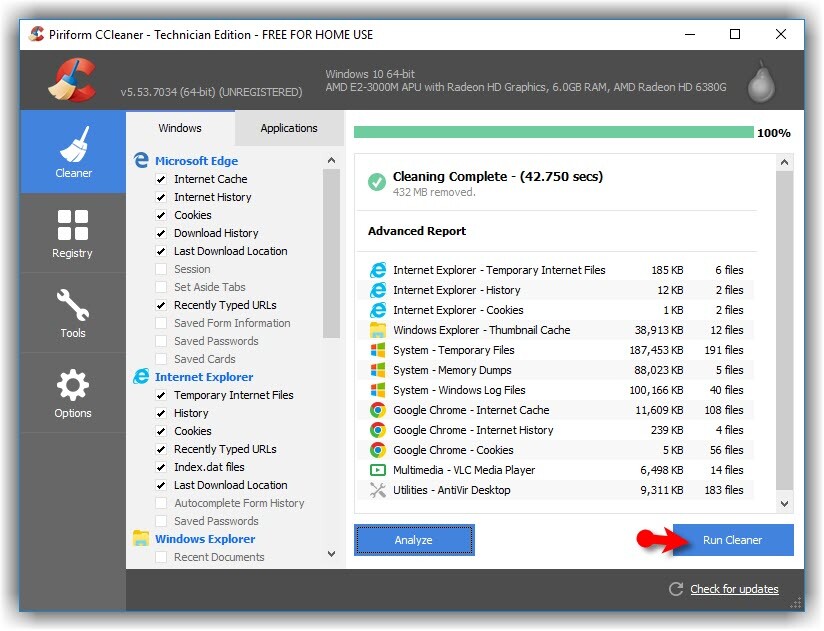
Task: Uncheck Temporary Internet Files checkbox
Action: [x=161, y=395]
